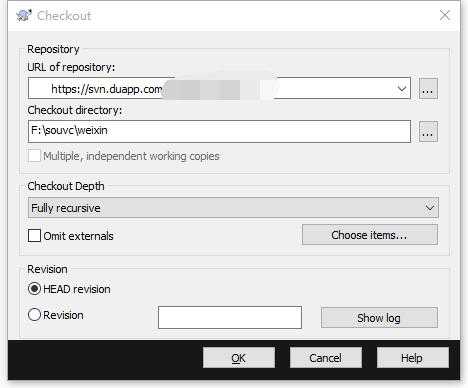Viewport: 468px width, 388px height.
Task: Close the Checkout dialog
Action: tap(445, 15)
